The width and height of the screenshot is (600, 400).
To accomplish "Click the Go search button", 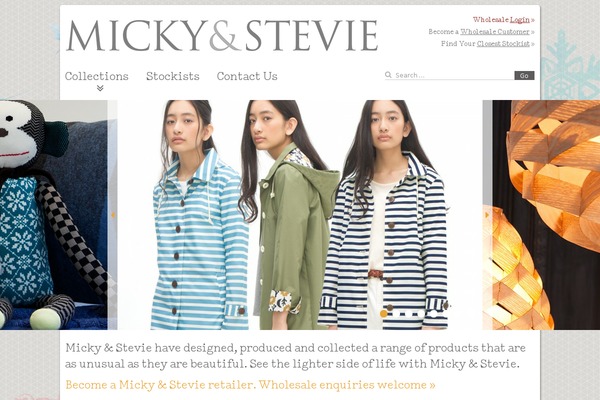I will pyautogui.click(x=524, y=75).
